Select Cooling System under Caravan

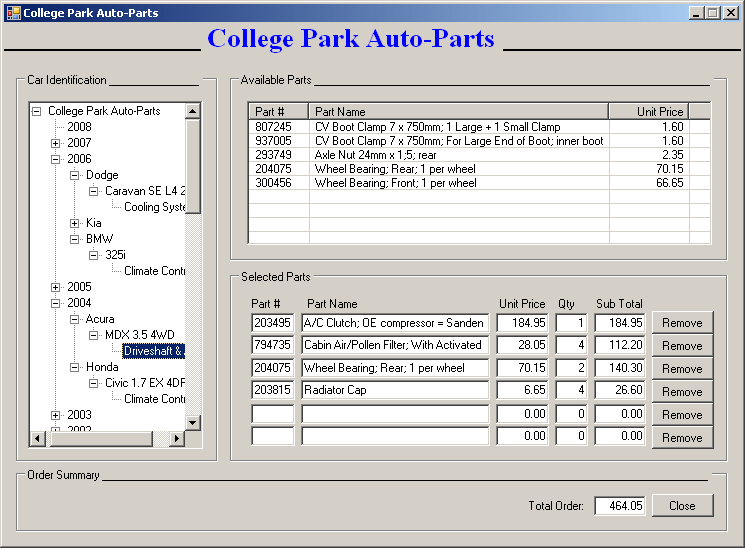coord(154,207)
